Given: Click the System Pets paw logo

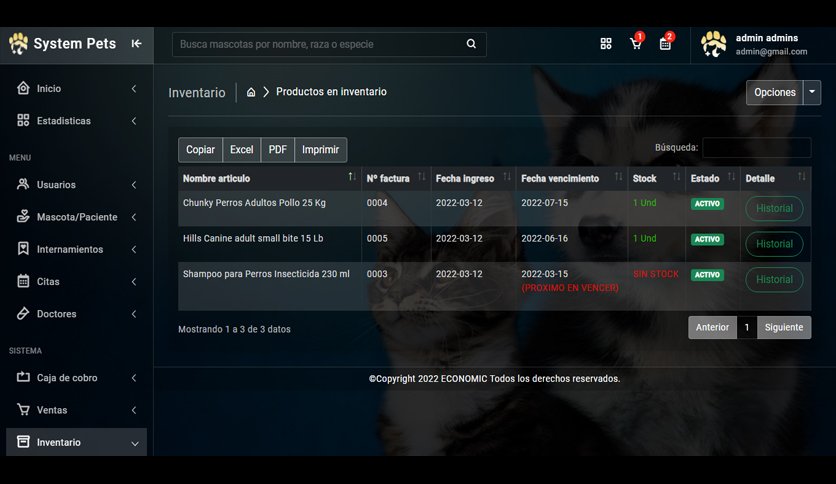Looking at the screenshot, I should pyautogui.click(x=18, y=44).
